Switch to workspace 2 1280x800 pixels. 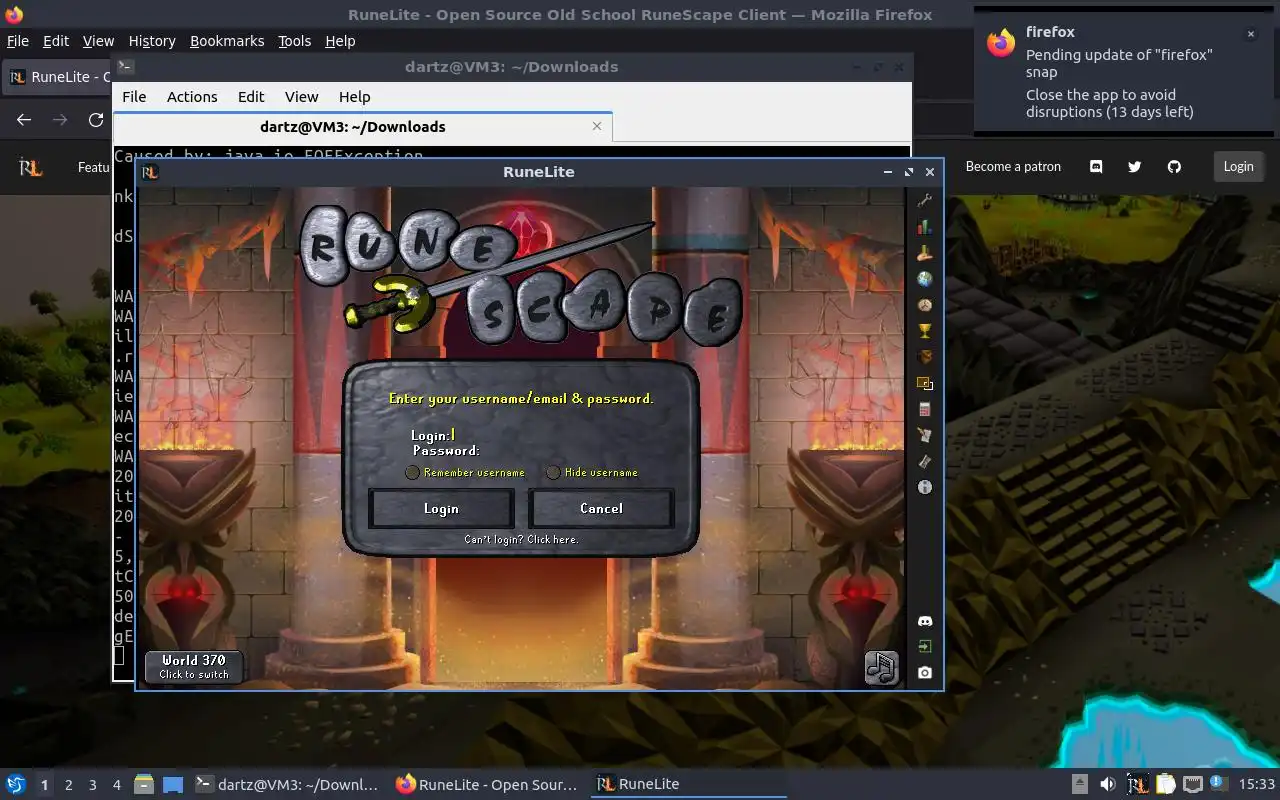(x=69, y=785)
